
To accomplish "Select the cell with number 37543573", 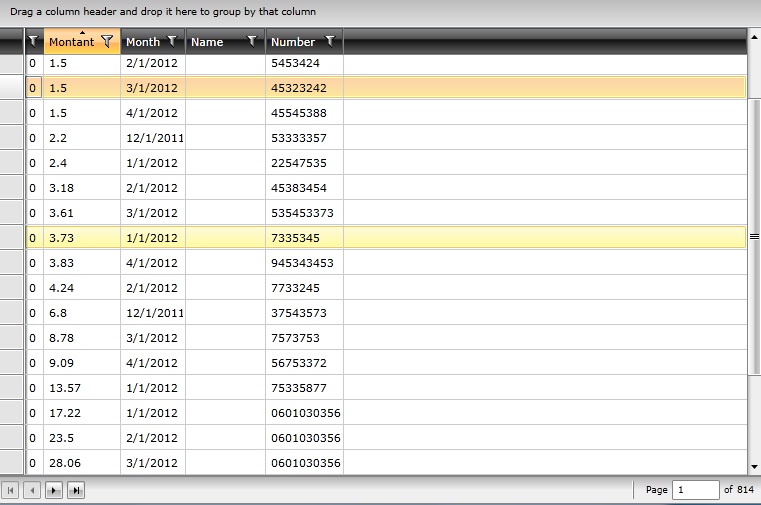I will pyautogui.click(x=304, y=313).
